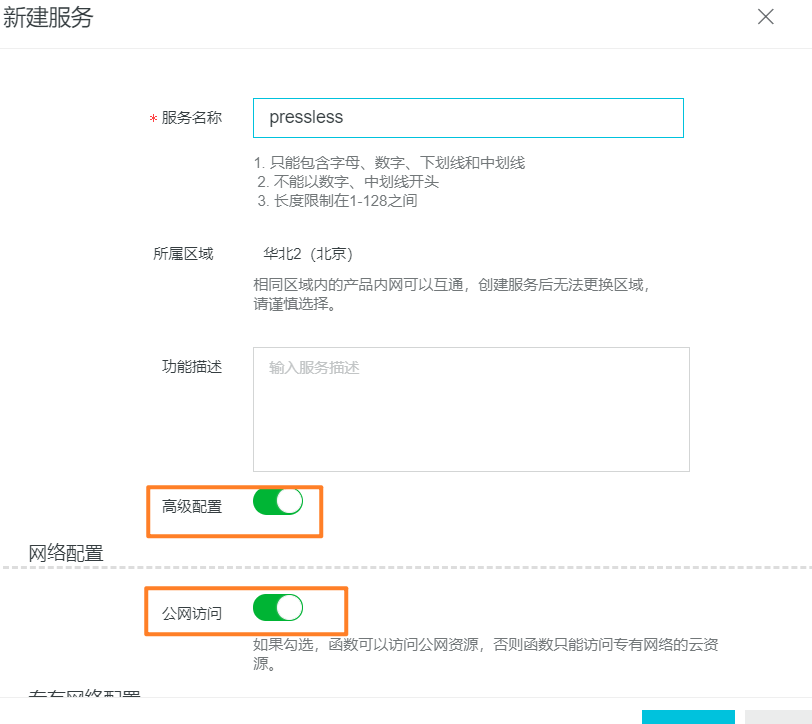Click the 如果勾选，函数可以访问公网资源 hint
812x724 pixels.
[485, 654]
